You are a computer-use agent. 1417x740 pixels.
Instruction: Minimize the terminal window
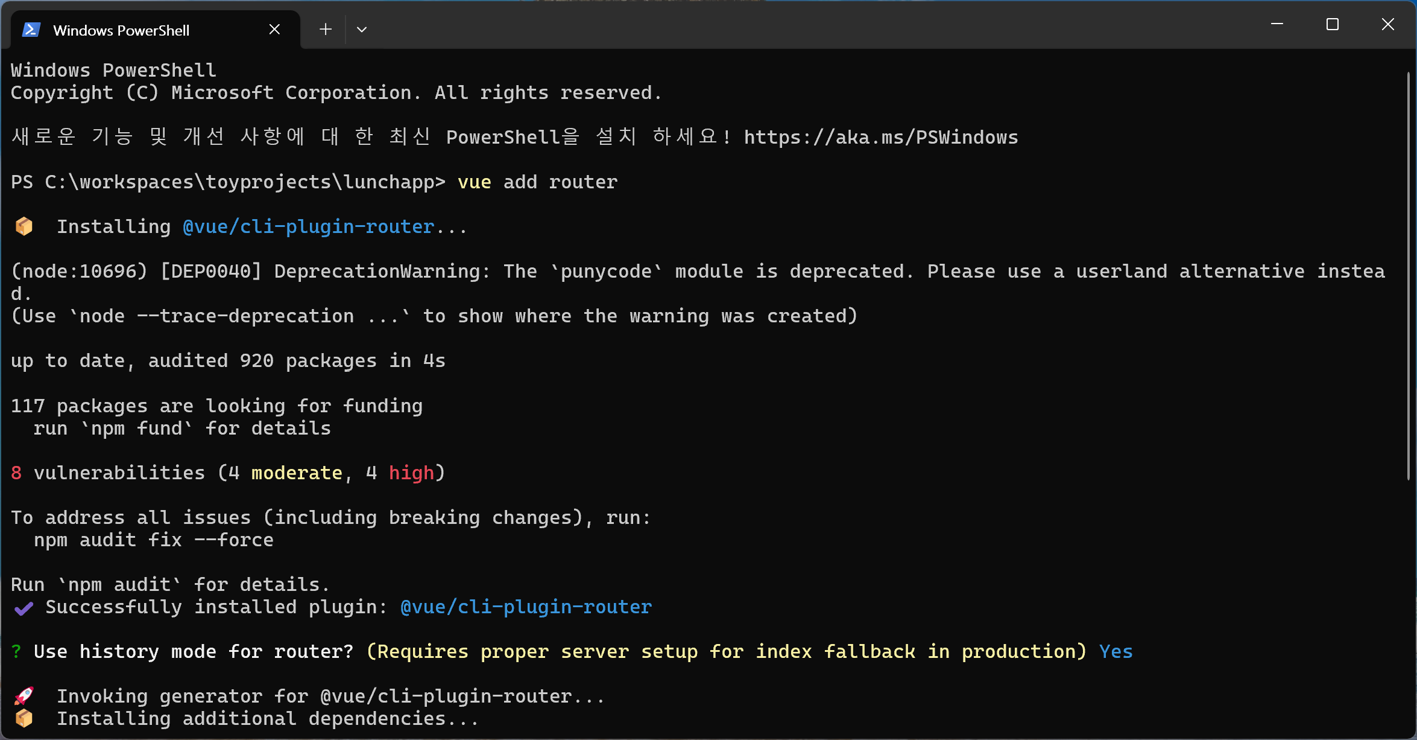1277,24
